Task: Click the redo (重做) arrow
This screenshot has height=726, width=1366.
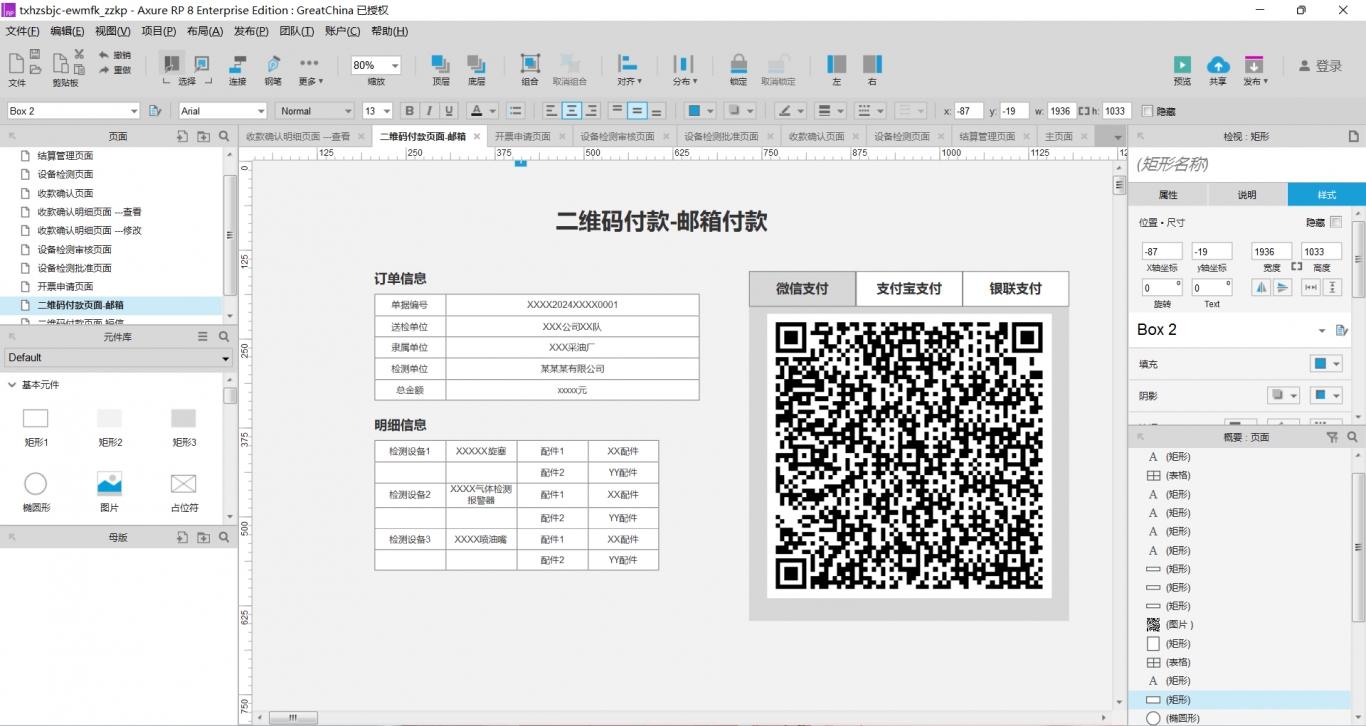Action: tap(104, 70)
